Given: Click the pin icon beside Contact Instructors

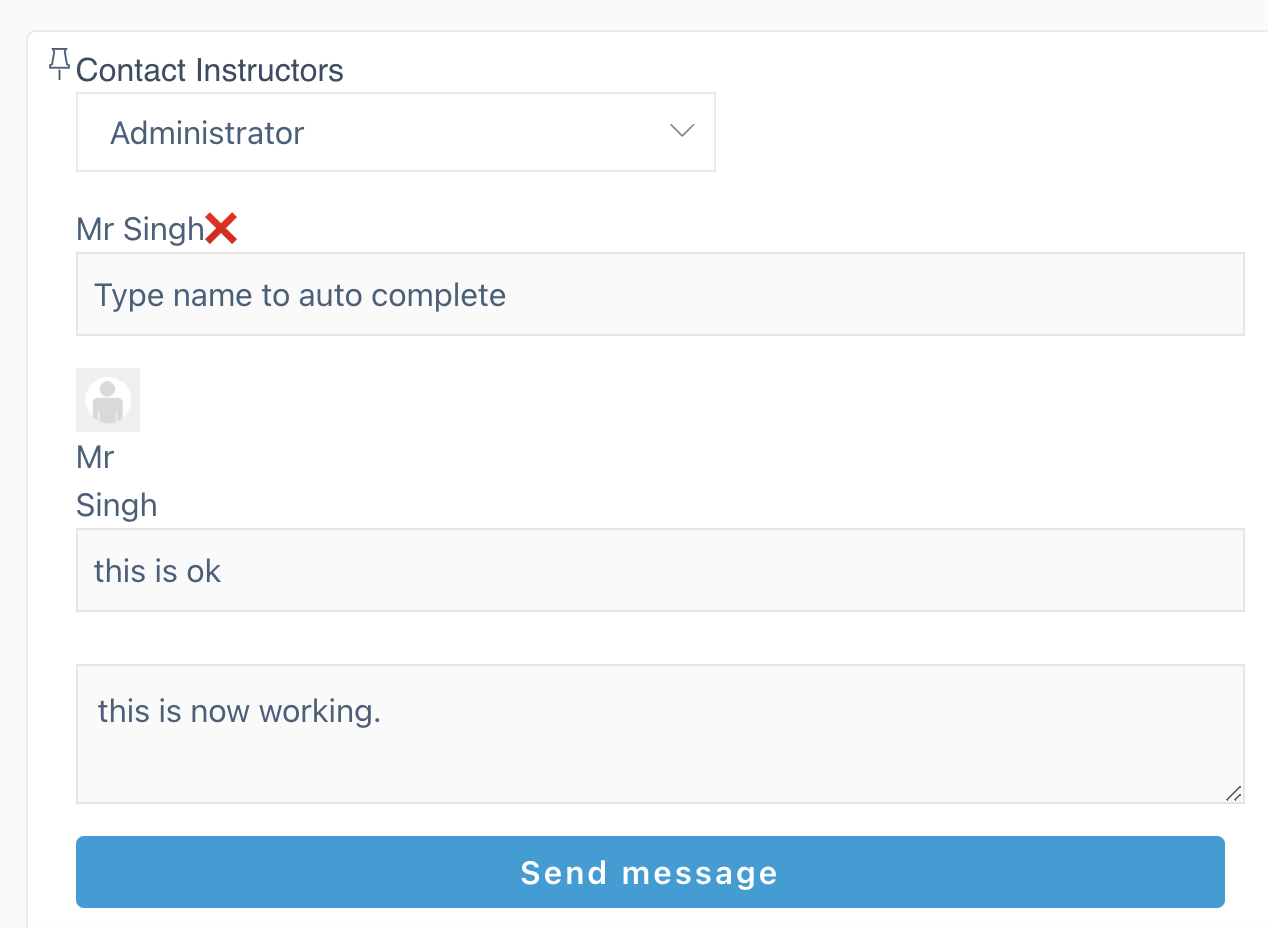Looking at the screenshot, I should pyautogui.click(x=60, y=65).
